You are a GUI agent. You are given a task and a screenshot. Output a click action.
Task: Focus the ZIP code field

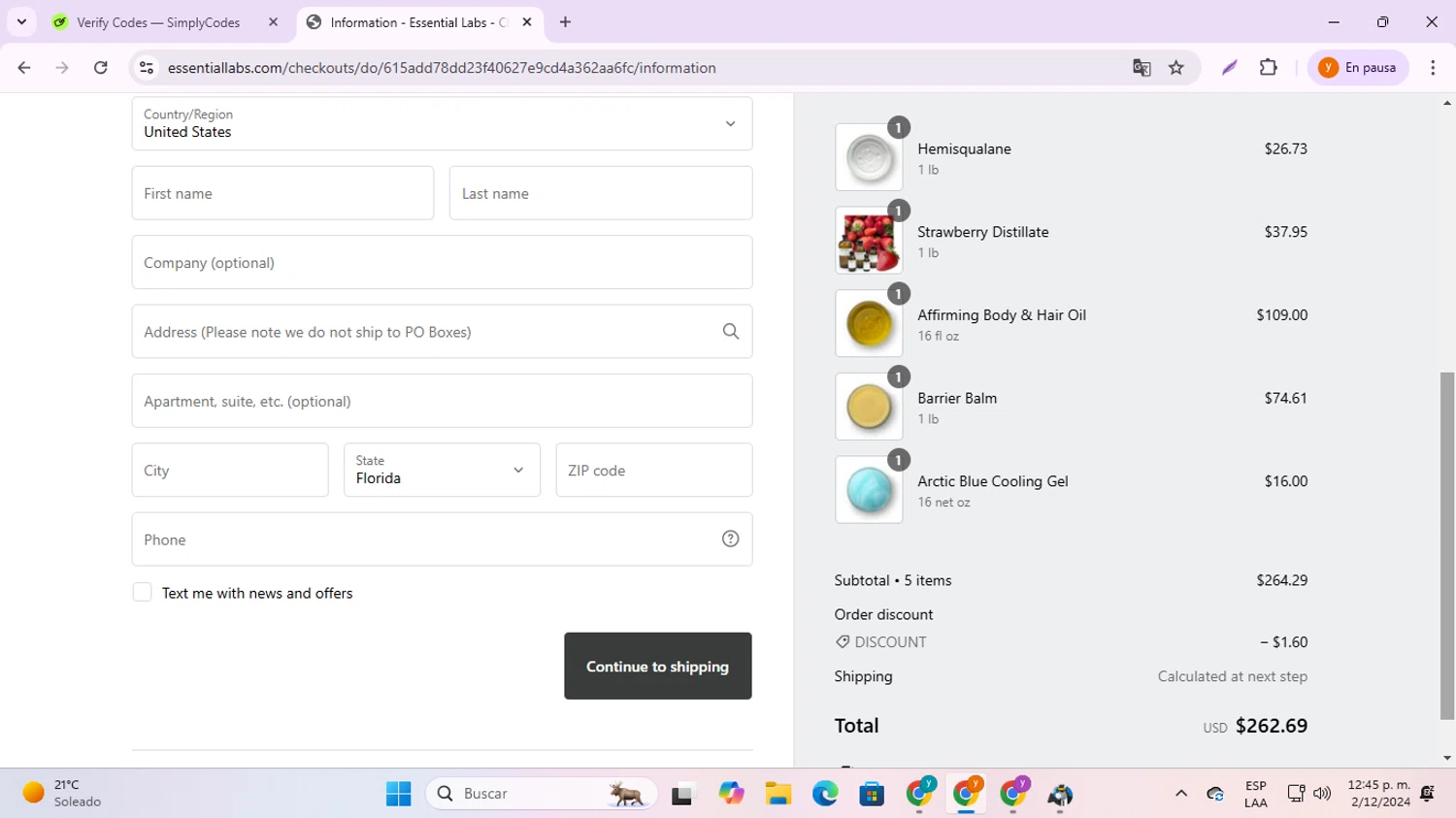(x=653, y=470)
